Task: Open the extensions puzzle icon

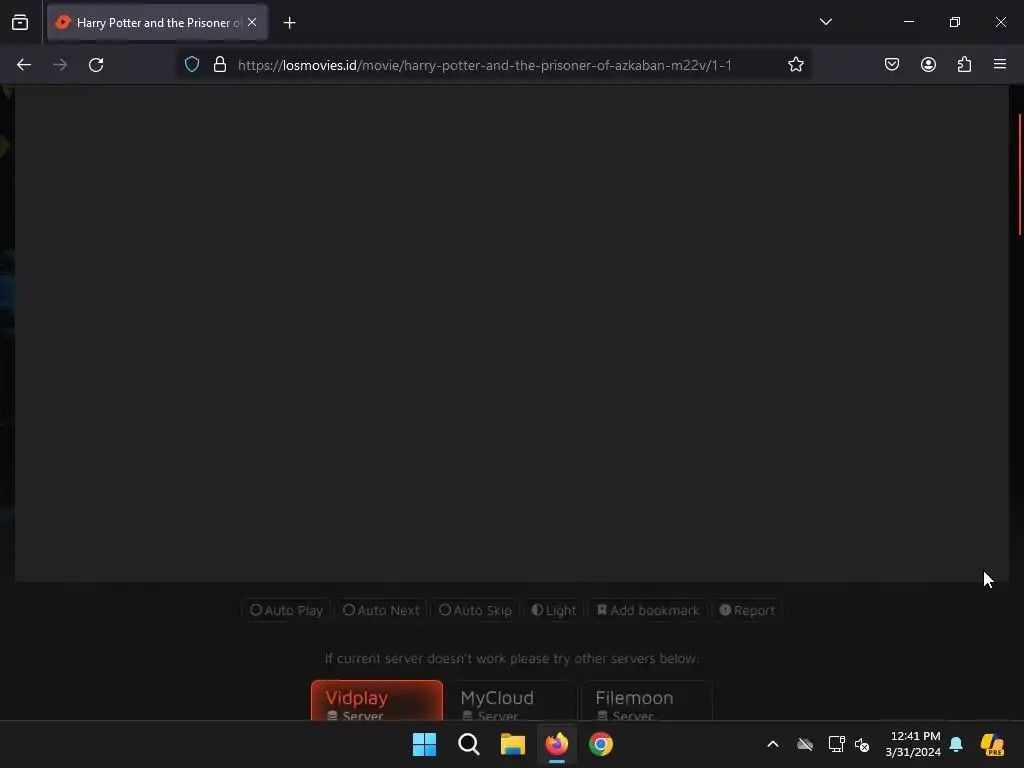Action: (964, 65)
